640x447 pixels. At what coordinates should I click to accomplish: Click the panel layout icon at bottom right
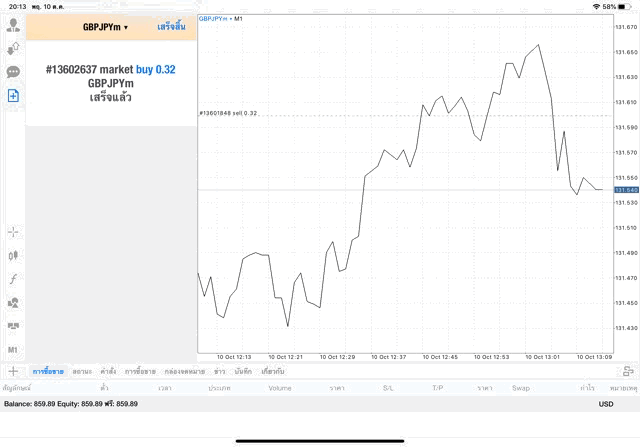click(x=627, y=371)
